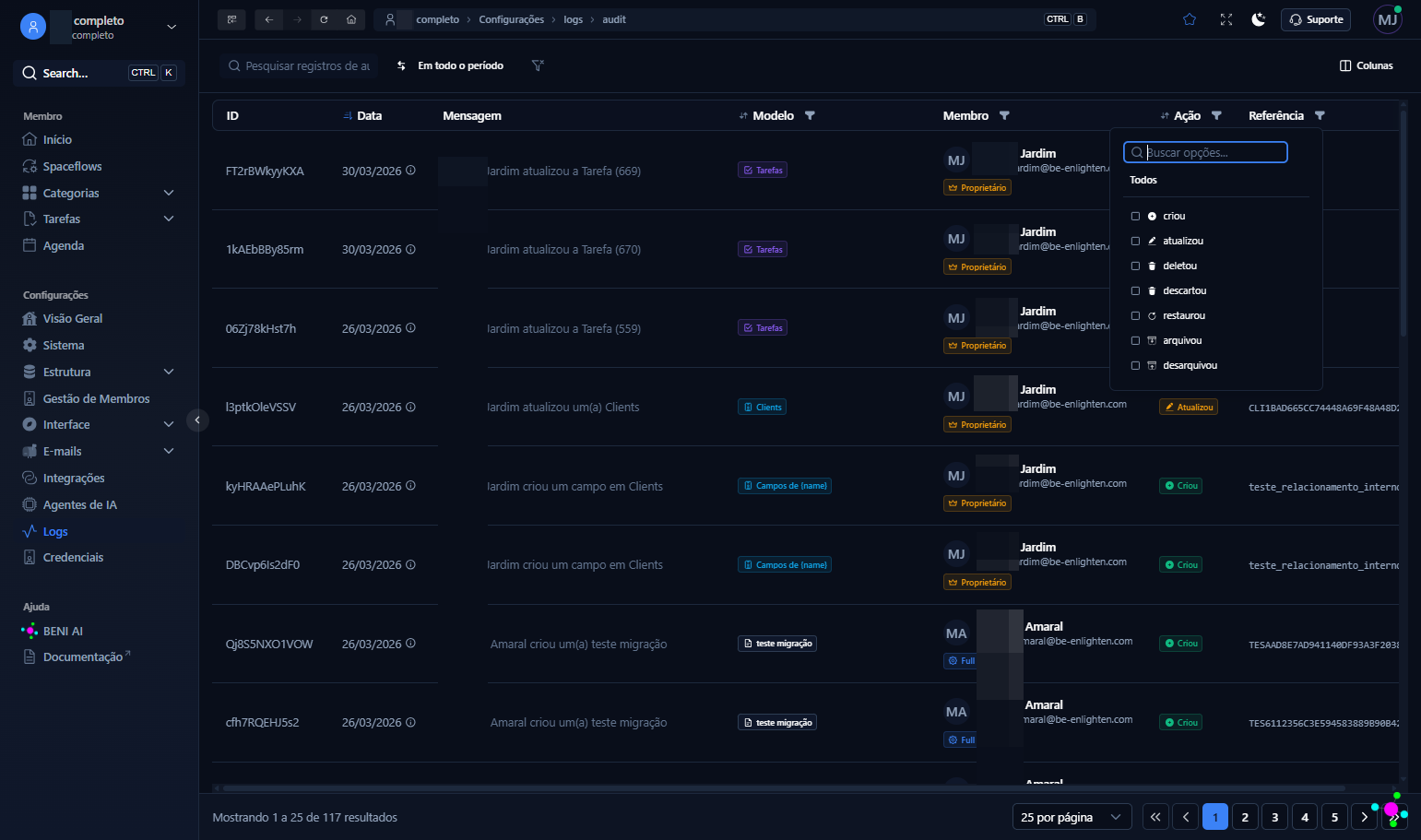1421x840 pixels.
Task: Open the Modelo column filter funnel
Action: click(810, 115)
